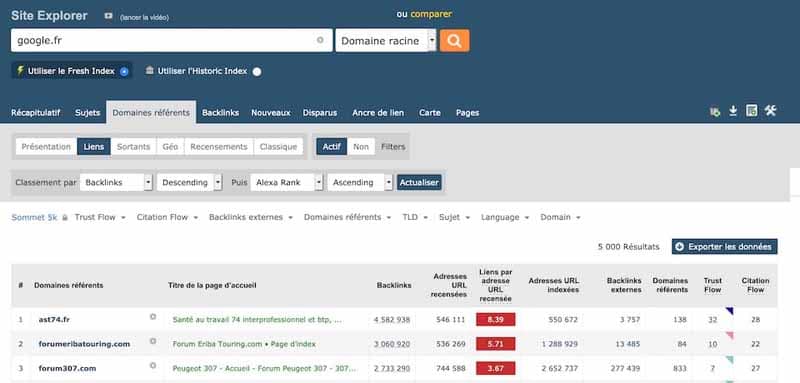800x383 pixels.
Task: Click the download arrow icon in toolbar
Action: pos(733,111)
